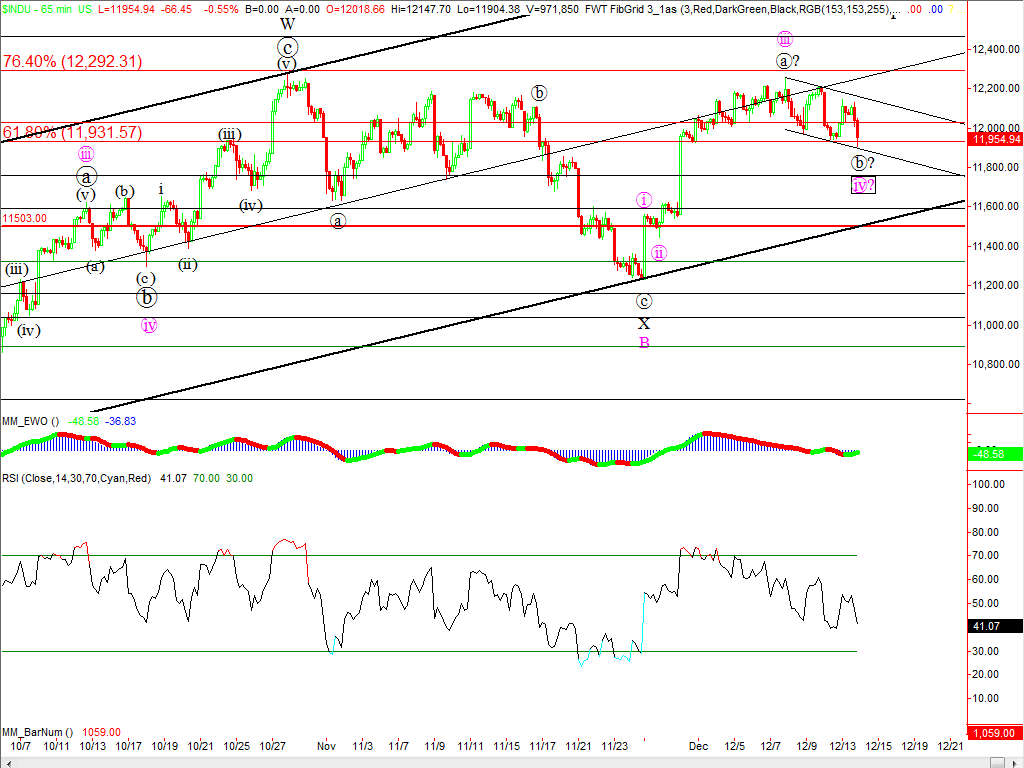Click the black X wave label
The height and width of the screenshot is (768, 1024).
644,323
